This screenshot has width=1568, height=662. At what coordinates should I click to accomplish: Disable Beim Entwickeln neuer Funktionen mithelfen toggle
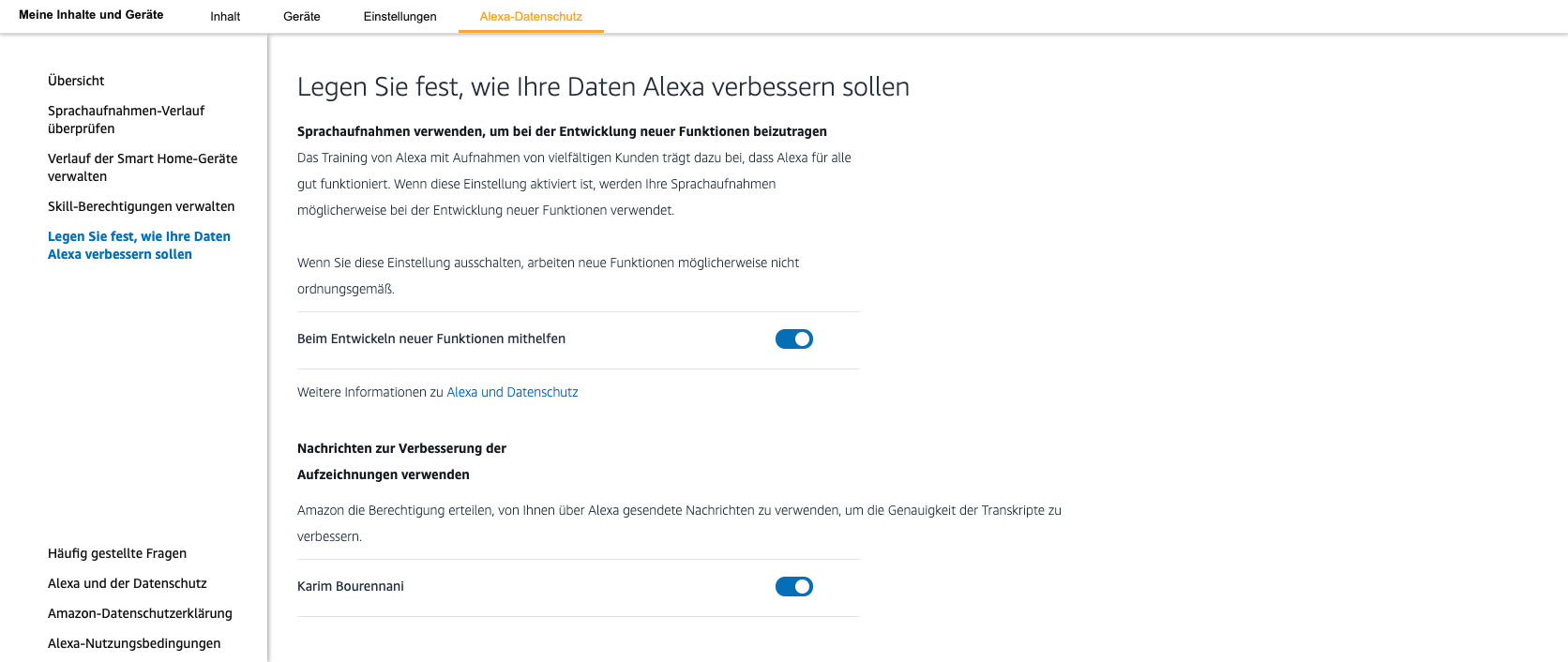(x=793, y=339)
